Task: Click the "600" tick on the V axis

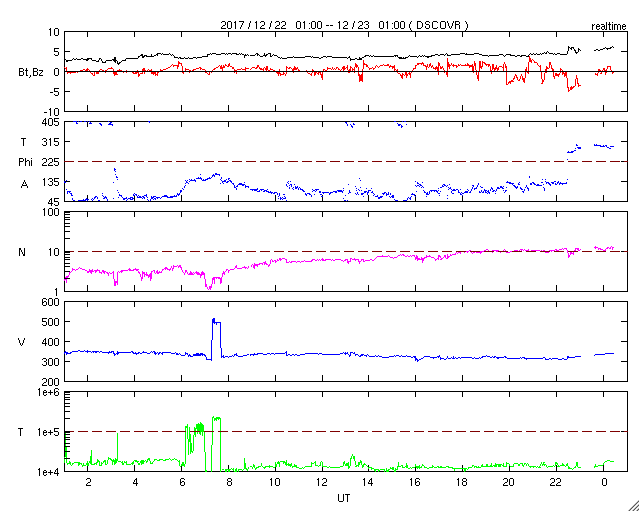Action: (52, 302)
